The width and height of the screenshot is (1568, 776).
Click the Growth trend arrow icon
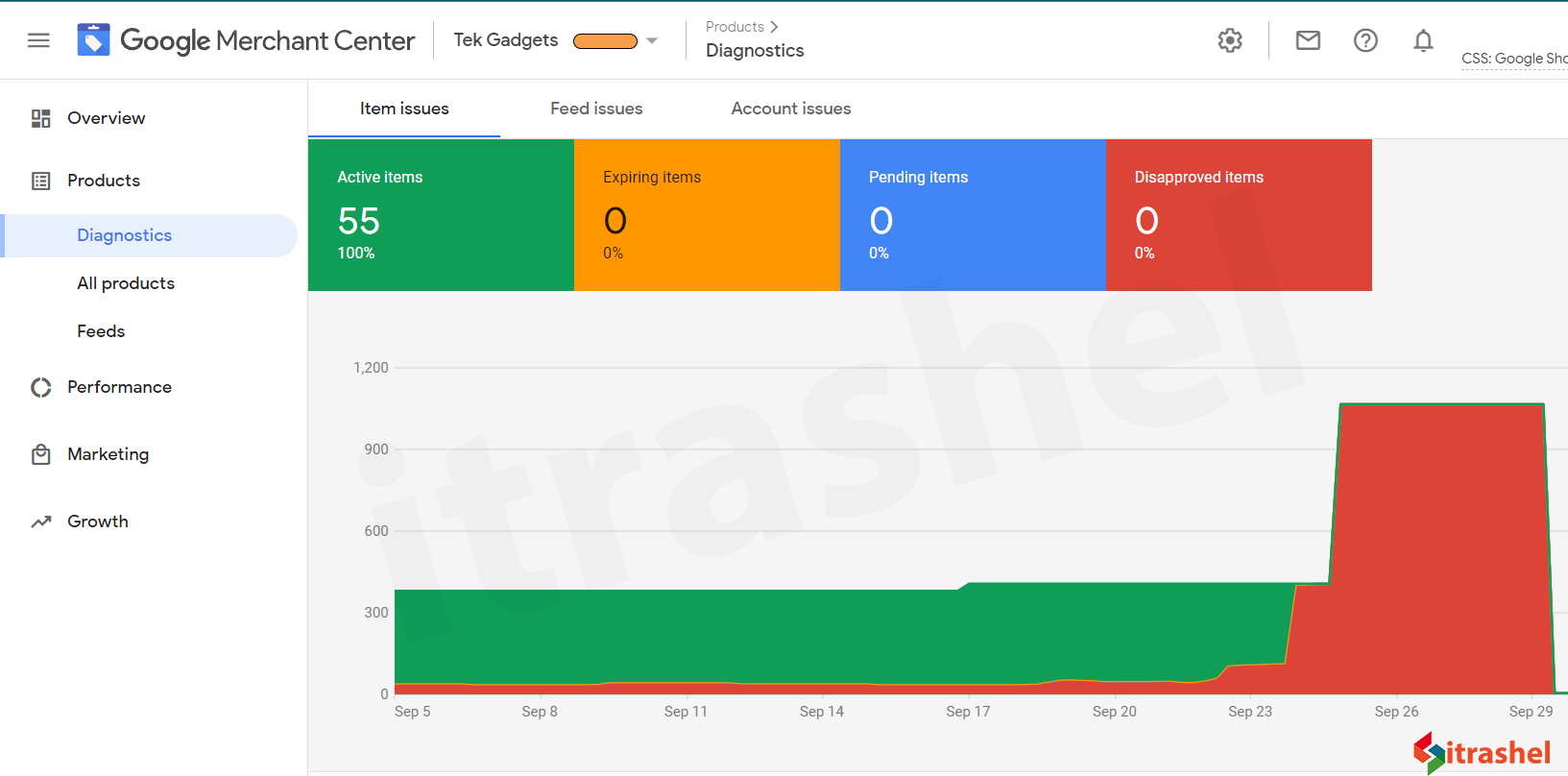coord(40,521)
